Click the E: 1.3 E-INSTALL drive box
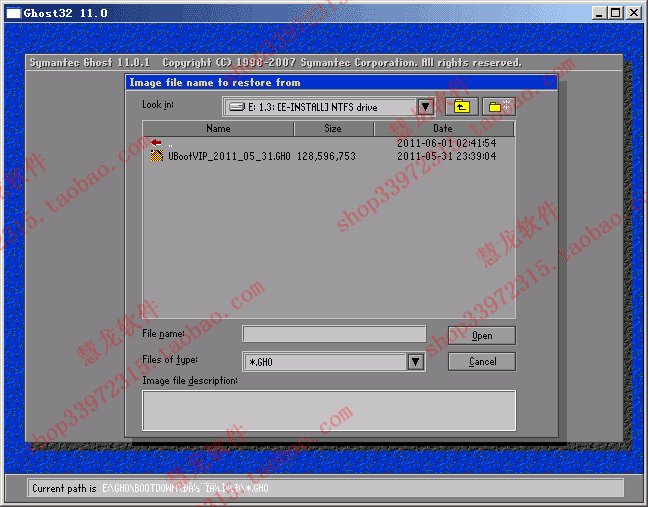 click(x=320, y=107)
